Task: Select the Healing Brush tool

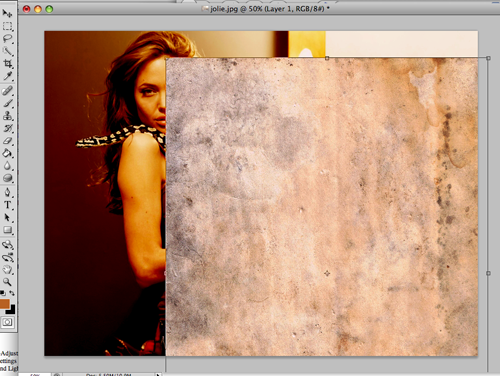Action: click(x=7, y=91)
